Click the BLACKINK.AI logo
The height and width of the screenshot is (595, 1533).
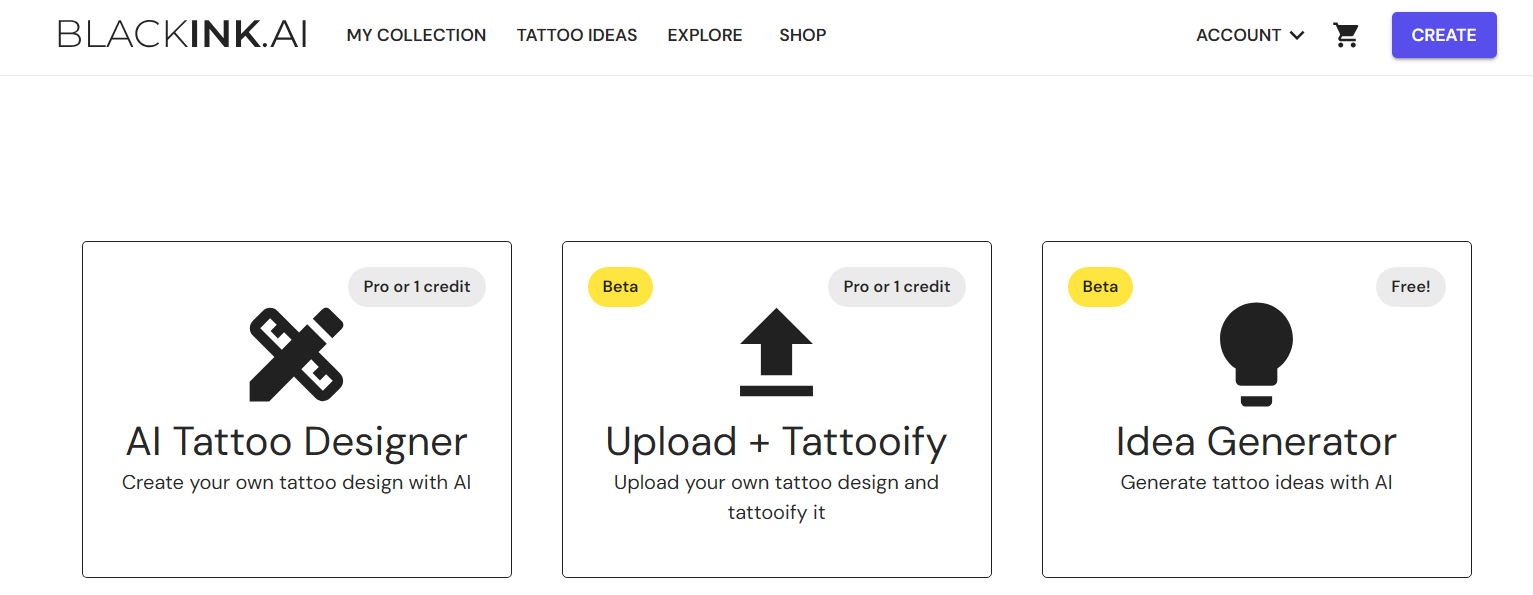click(183, 35)
